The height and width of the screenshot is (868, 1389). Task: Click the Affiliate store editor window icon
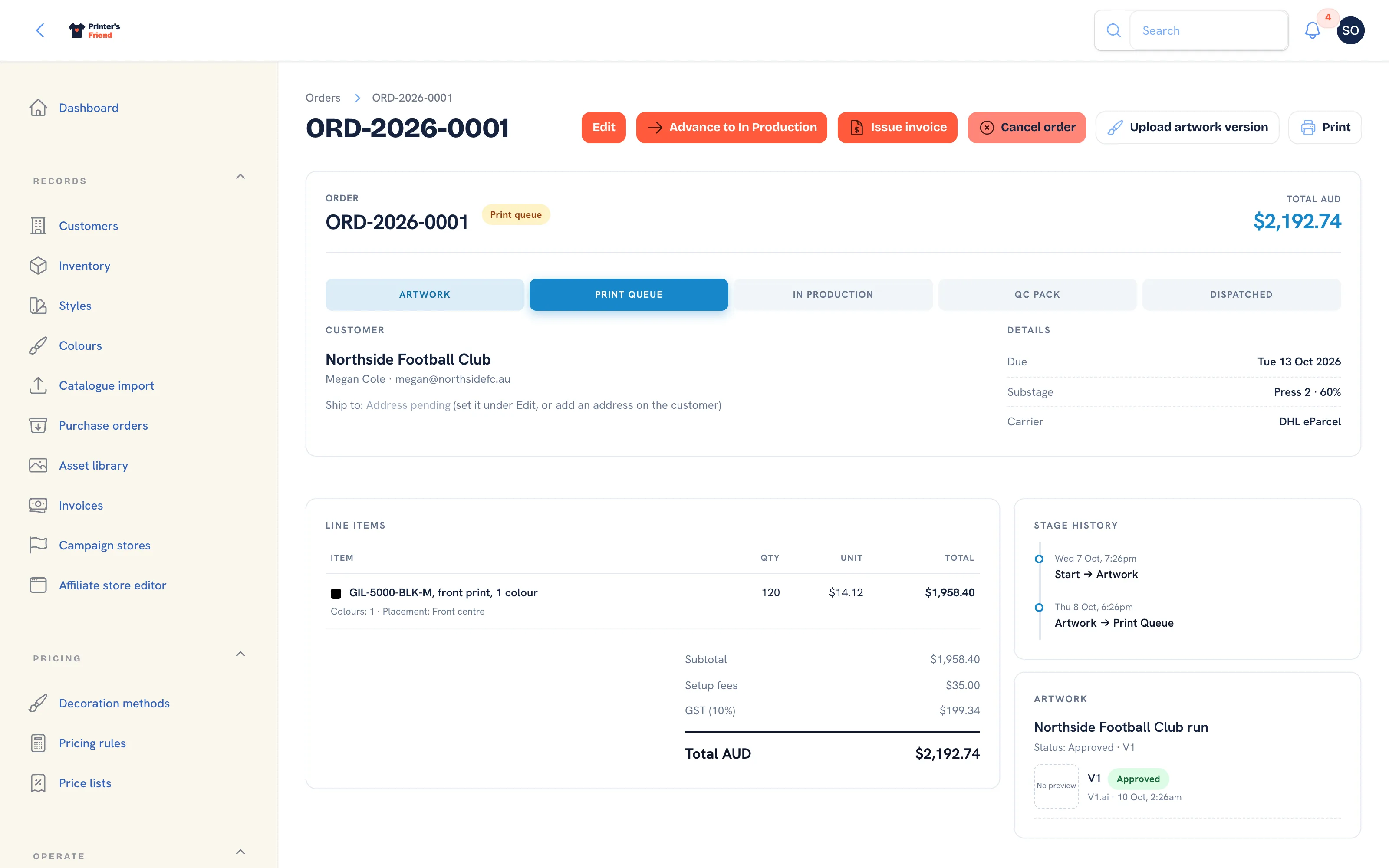point(39,585)
